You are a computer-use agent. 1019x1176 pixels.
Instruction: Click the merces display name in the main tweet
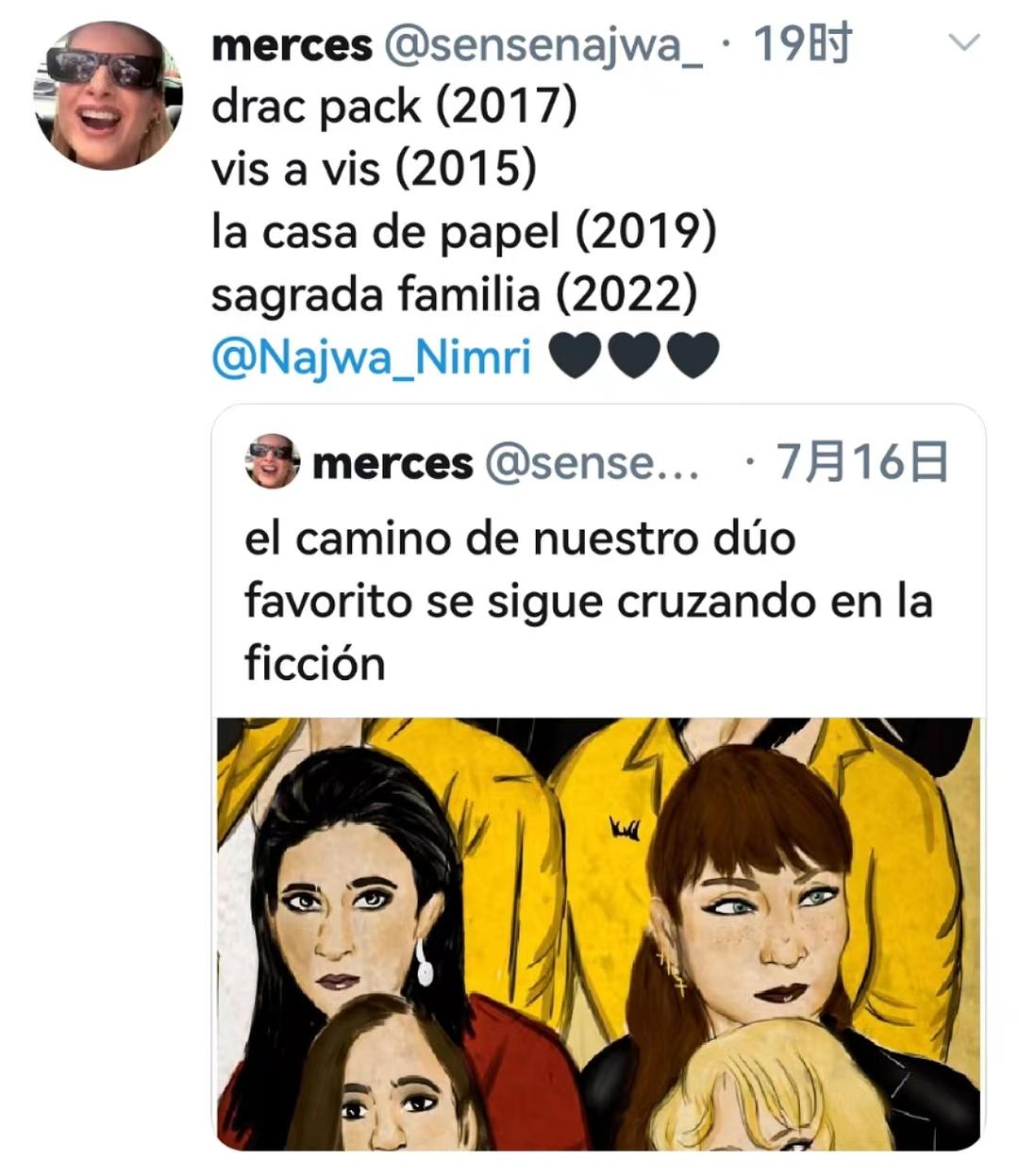click(292, 45)
